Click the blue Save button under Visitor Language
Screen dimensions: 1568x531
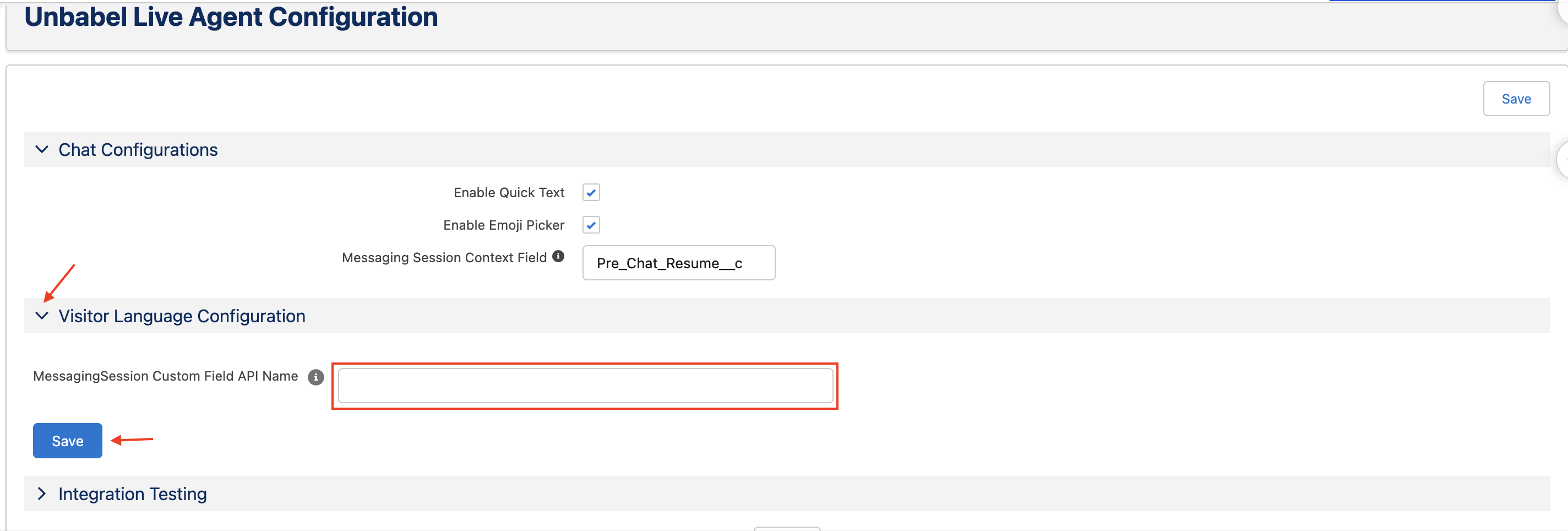pos(68,440)
